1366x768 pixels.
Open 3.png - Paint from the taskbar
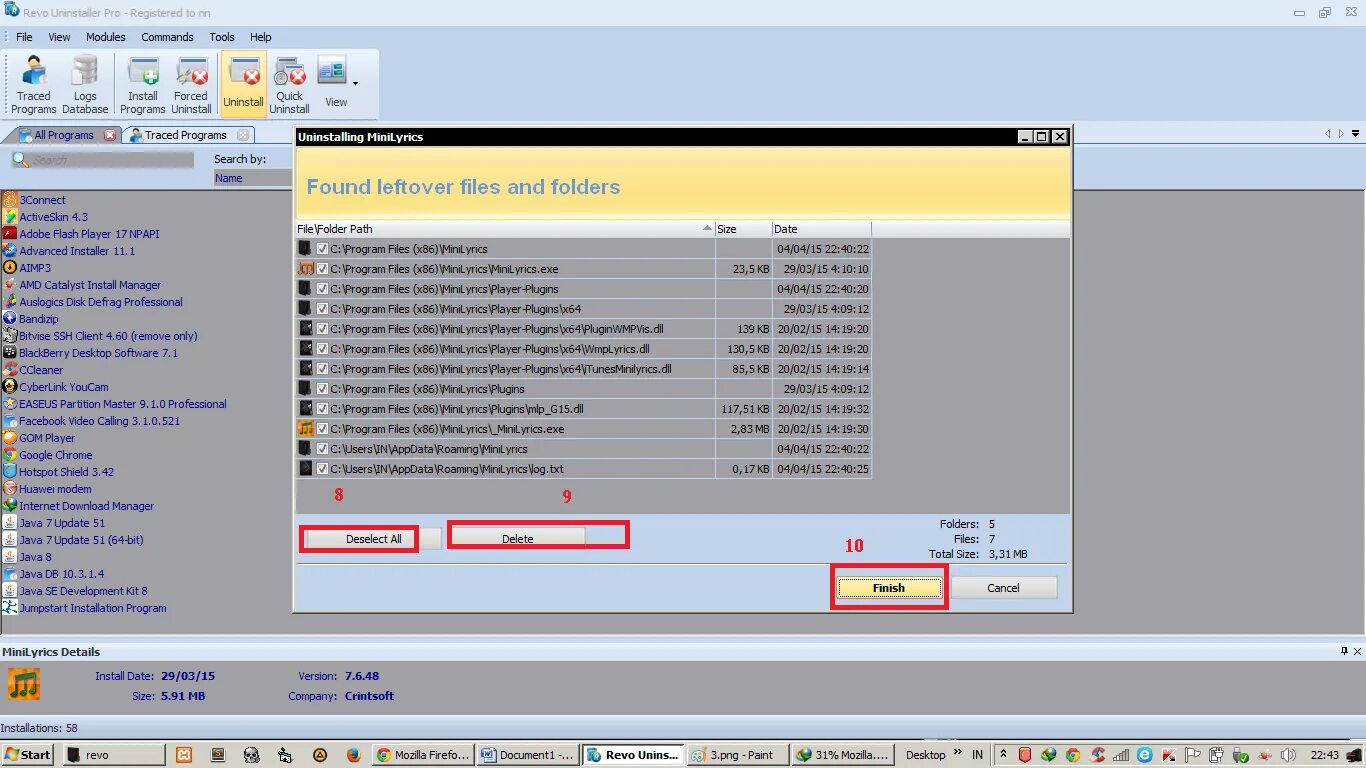click(x=739, y=755)
